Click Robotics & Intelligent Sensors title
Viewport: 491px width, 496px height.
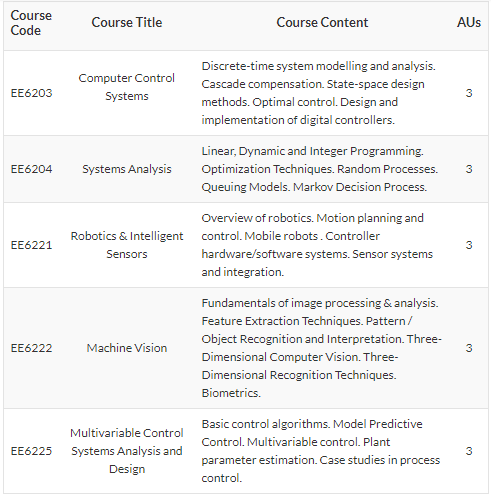point(127,245)
